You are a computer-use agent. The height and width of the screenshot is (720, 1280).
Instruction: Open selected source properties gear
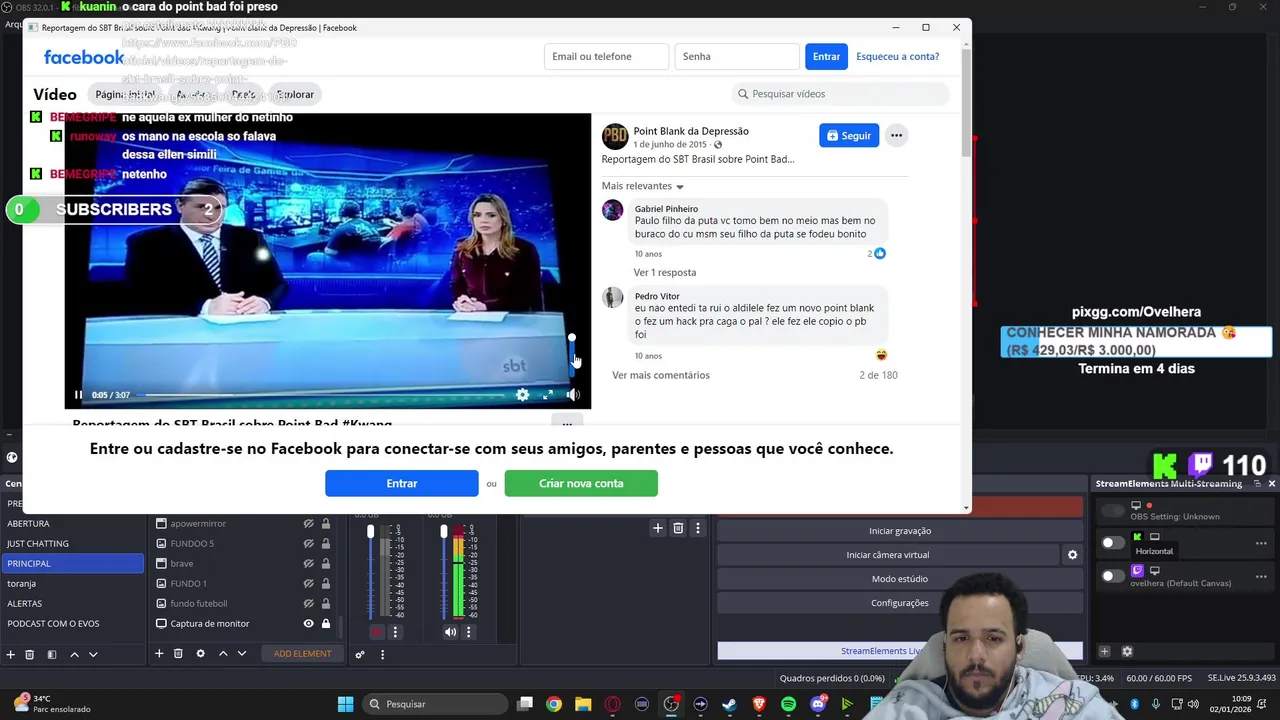pos(200,654)
